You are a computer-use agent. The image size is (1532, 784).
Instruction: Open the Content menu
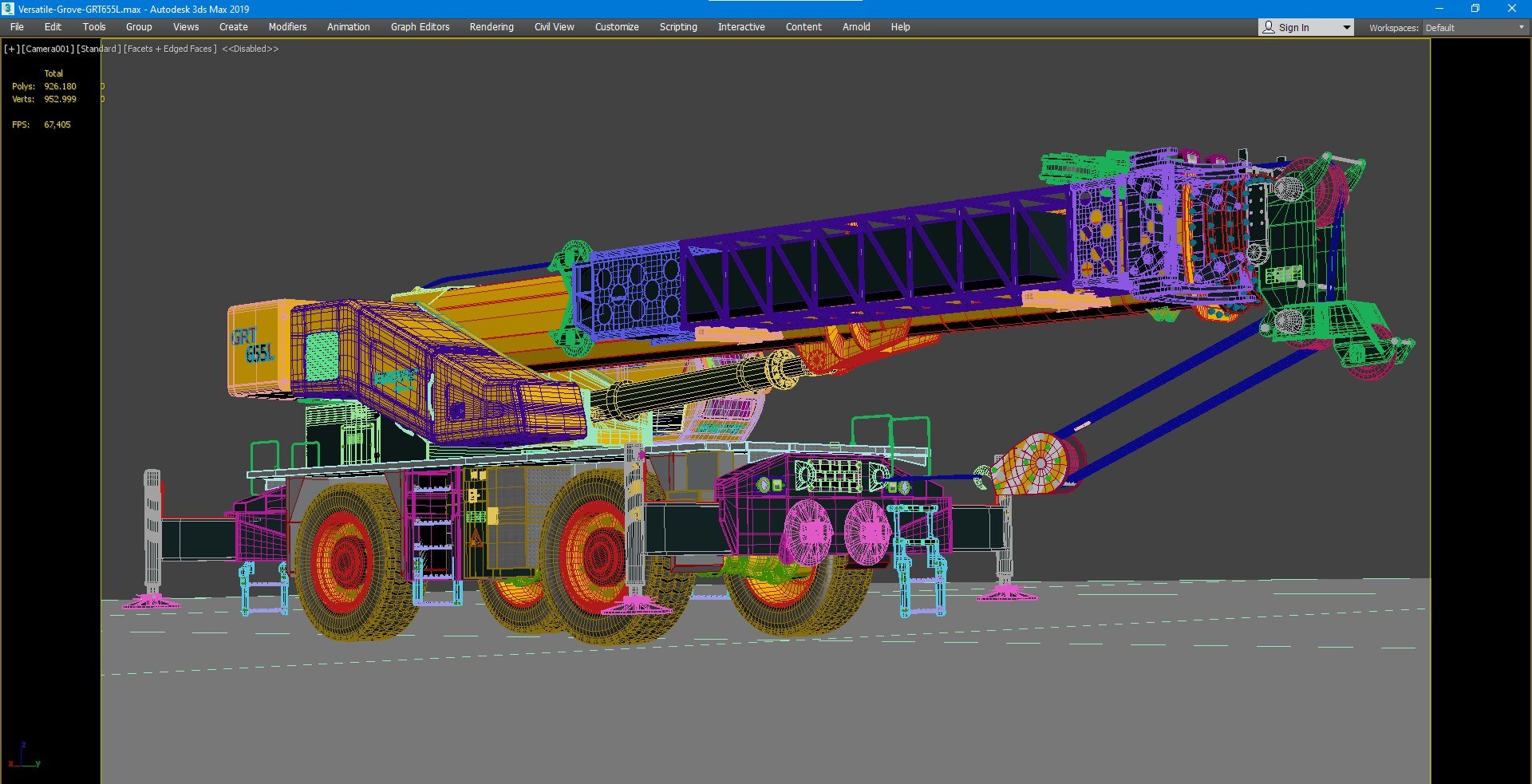[804, 27]
